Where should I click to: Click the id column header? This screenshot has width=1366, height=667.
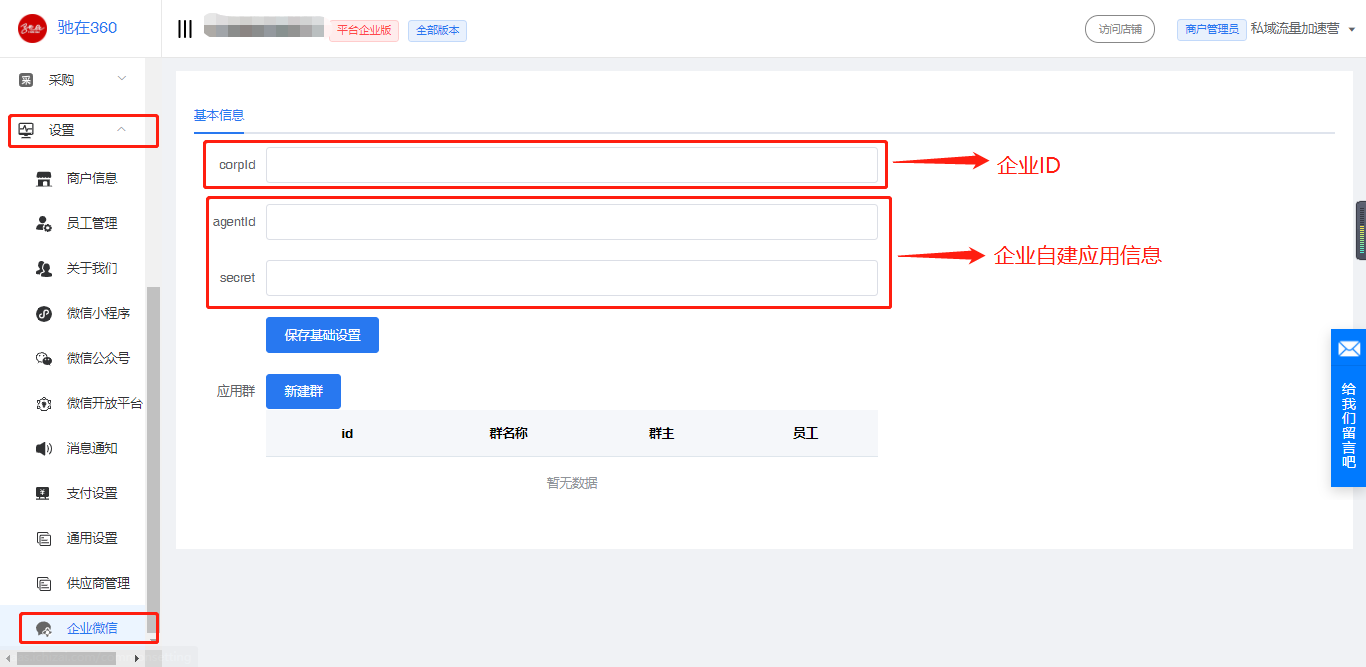pos(347,434)
